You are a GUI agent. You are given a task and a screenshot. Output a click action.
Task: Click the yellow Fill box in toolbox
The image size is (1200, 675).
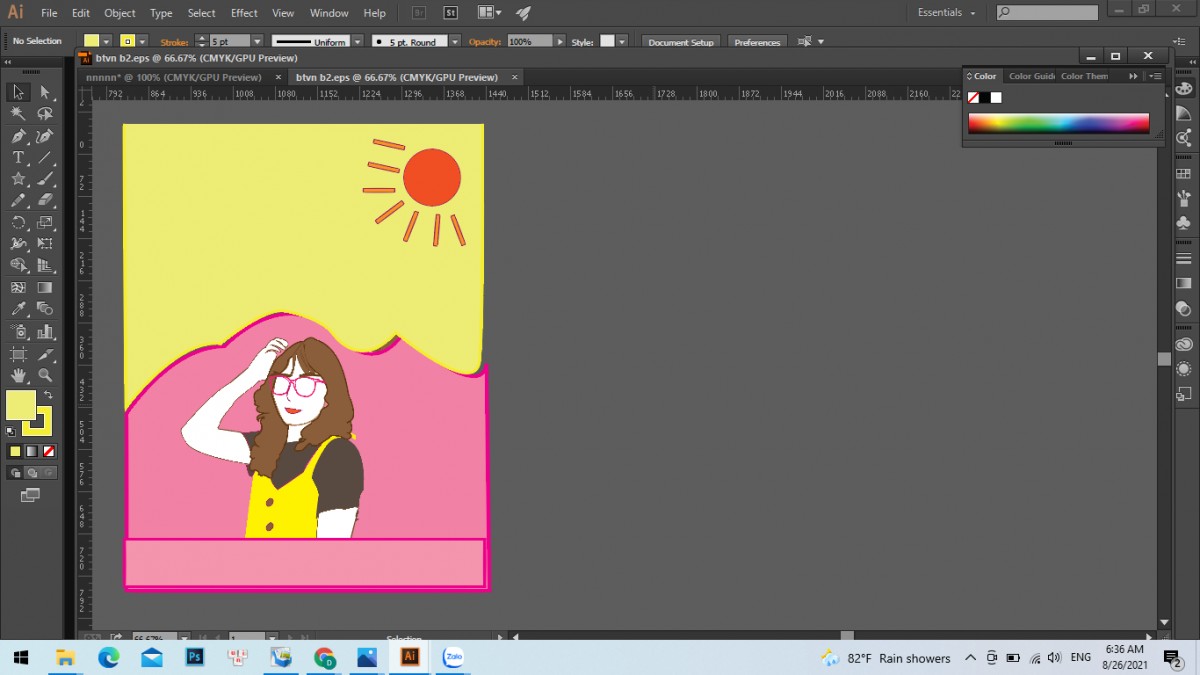pyautogui.click(x=21, y=405)
